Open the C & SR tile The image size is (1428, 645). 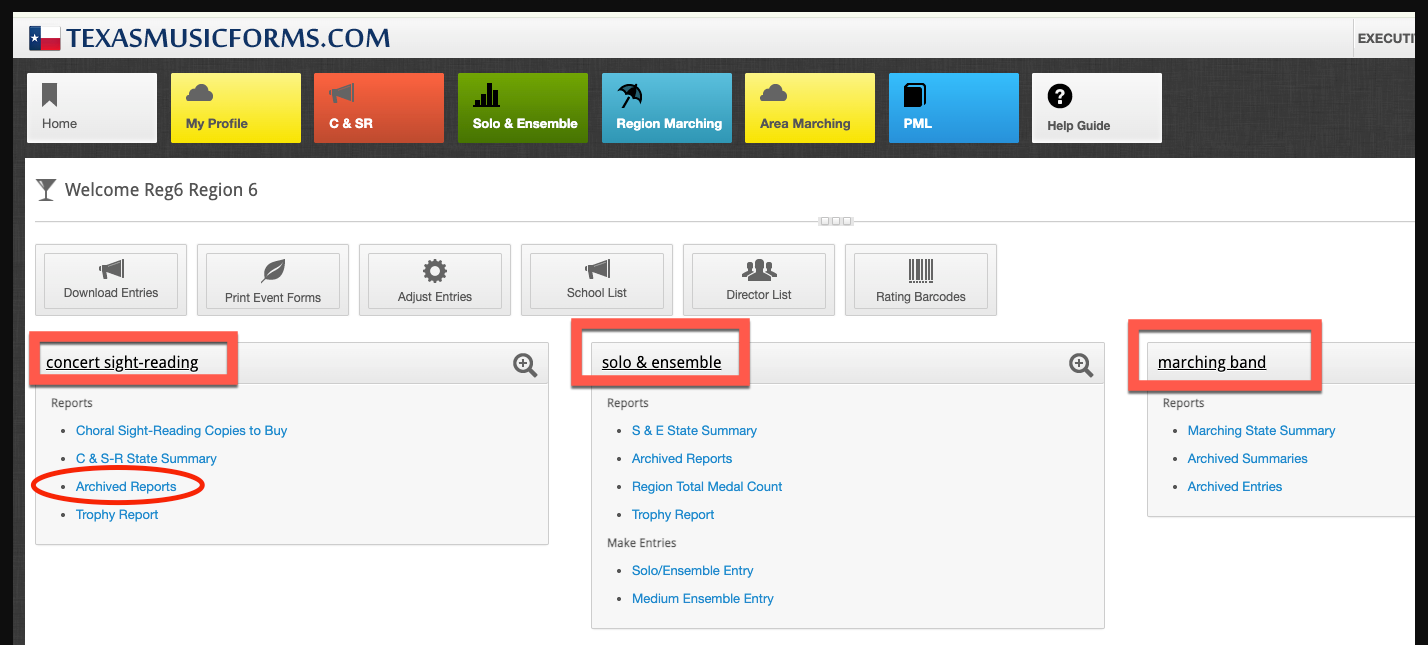click(379, 108)
